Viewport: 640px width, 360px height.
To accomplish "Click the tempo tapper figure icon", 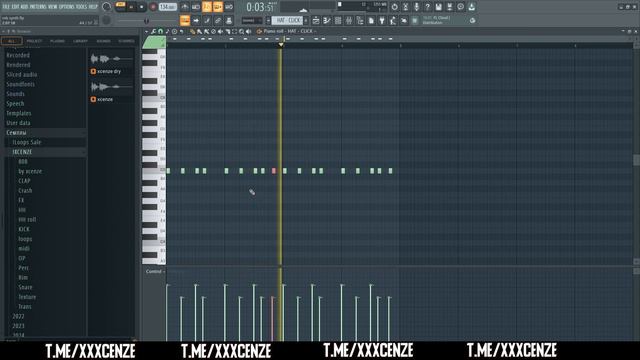I will point(393,20).
